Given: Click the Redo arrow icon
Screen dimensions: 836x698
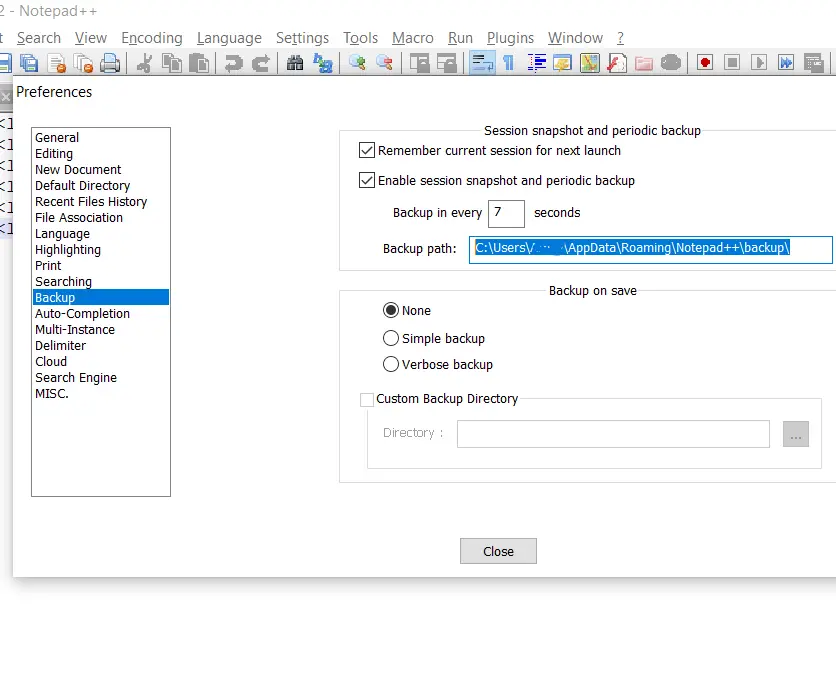Looking at the screenshot, I should click(261, 63).
